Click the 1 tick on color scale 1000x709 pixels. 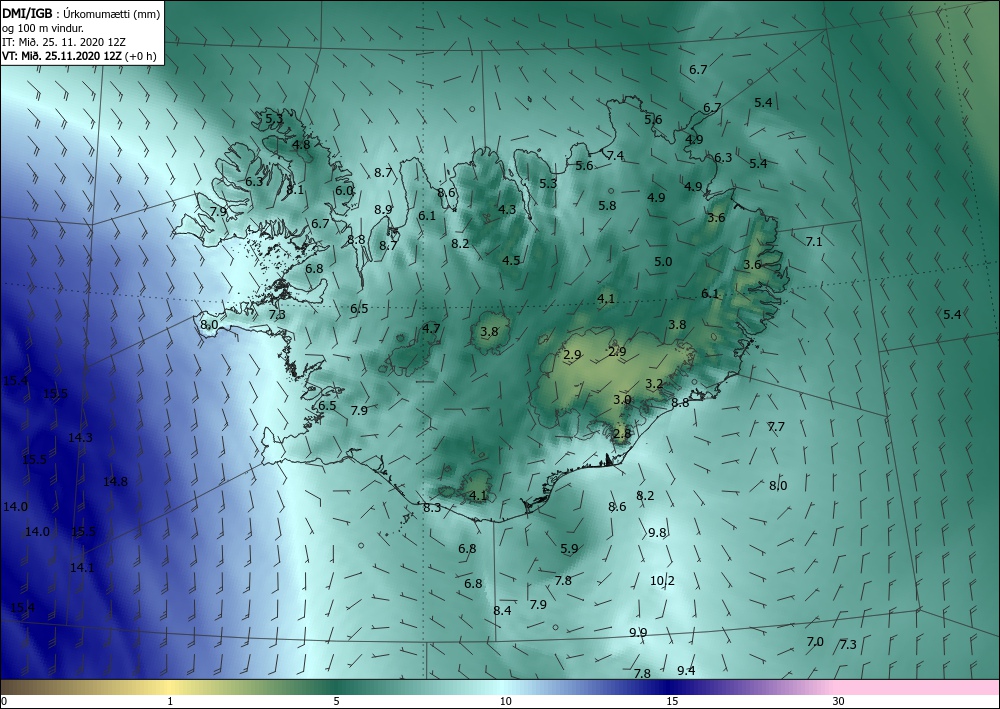coord(170,701)
